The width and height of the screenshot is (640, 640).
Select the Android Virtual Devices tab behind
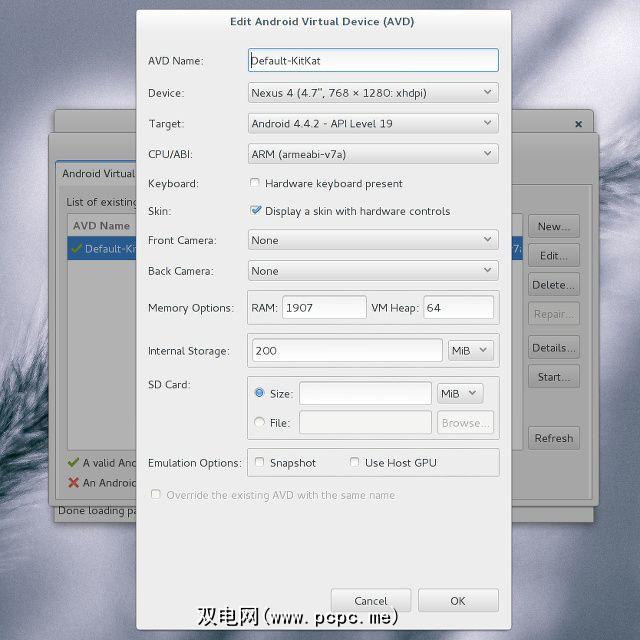pyautogui.click(x=97, y=173)
